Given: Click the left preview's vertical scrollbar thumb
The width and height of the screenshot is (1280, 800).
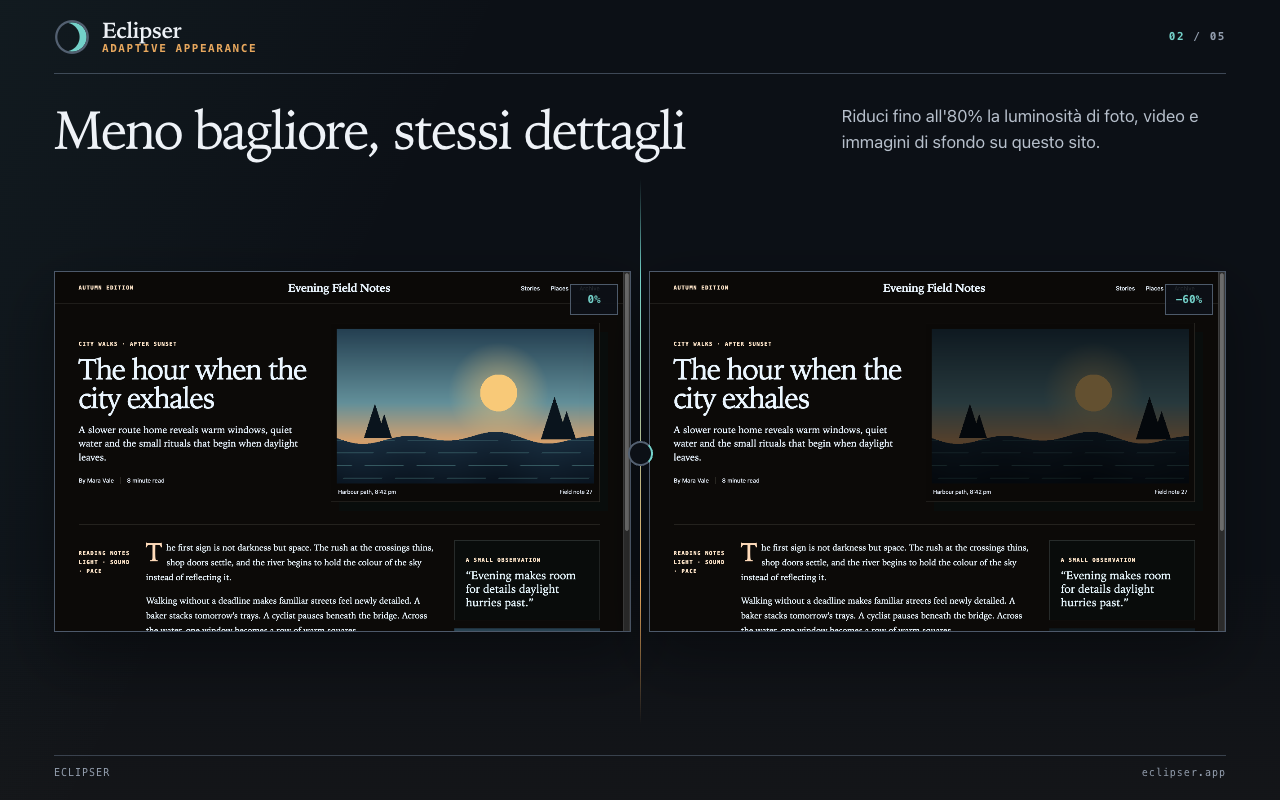Looking at the screenshot, I should pyautogui.click(x=627, y=401).
